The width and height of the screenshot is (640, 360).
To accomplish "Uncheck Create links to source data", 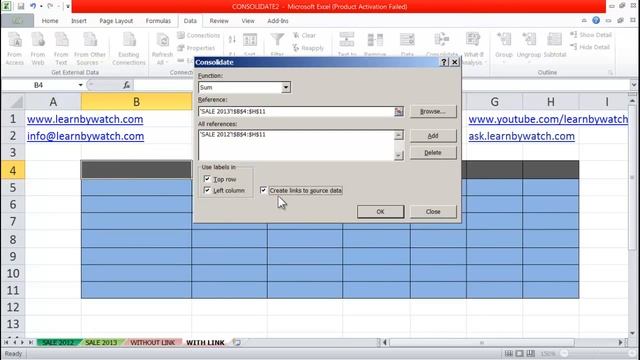I will tap(263, 190).
